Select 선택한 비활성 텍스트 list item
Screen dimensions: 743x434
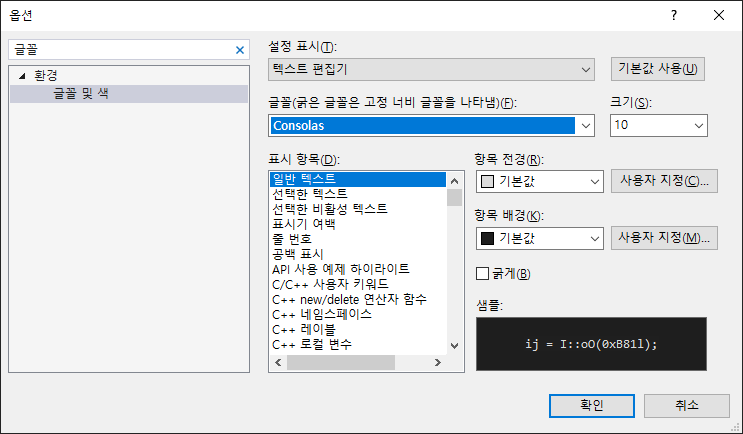coord(358,209)
